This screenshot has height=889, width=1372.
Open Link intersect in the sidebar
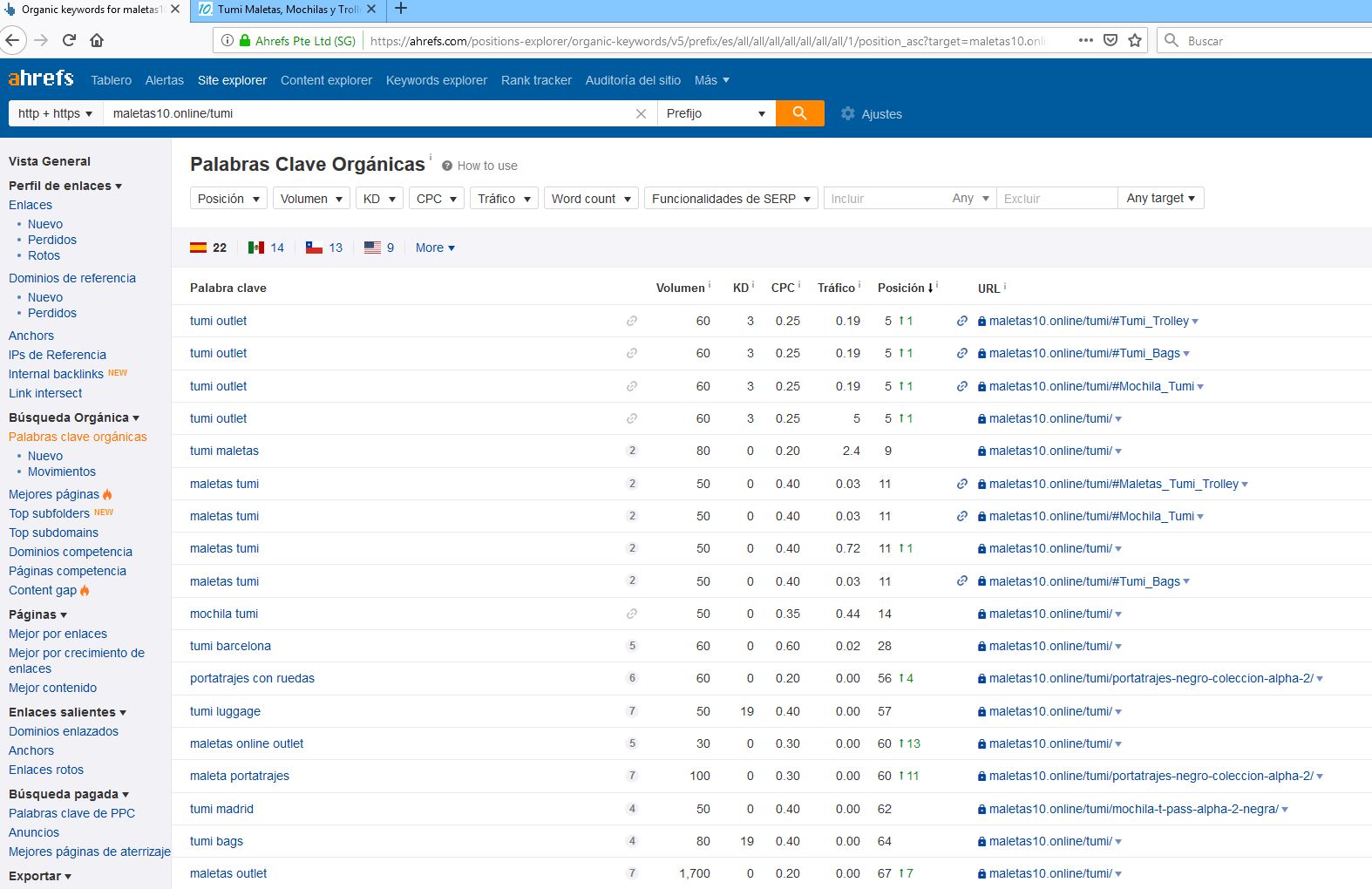pyautogui.click(x=45, y=393)
